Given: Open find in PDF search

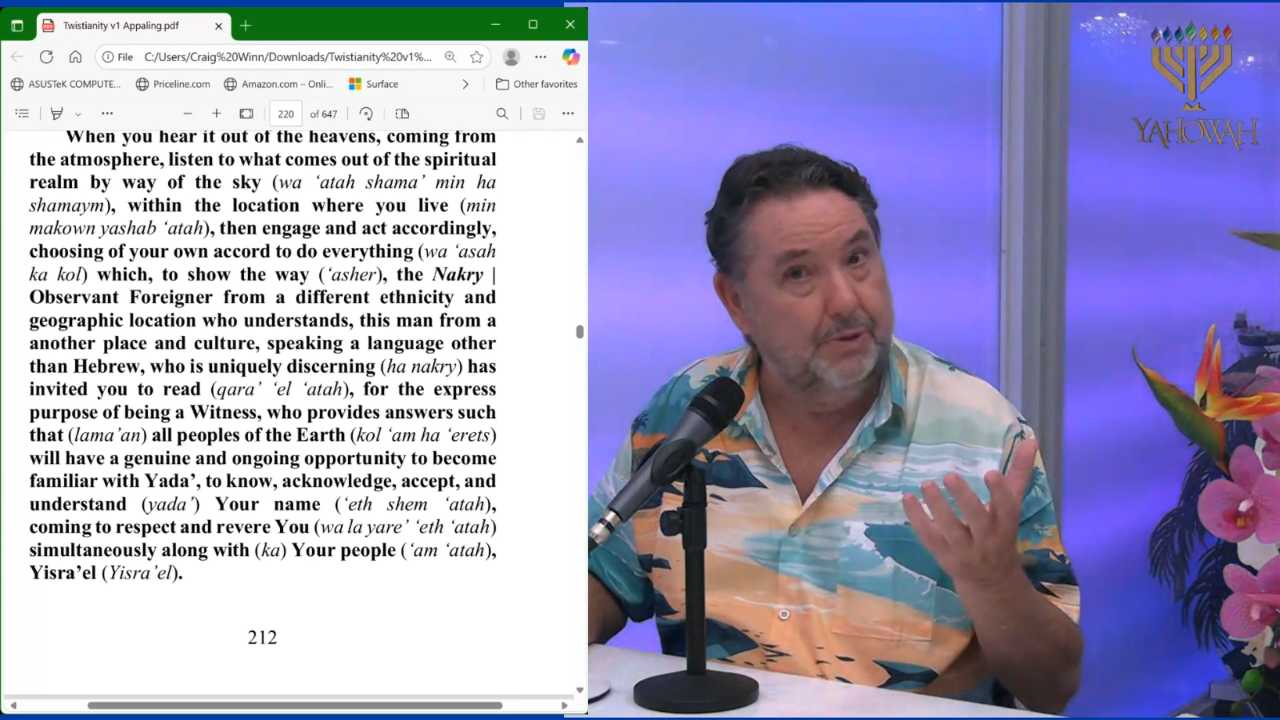Looking at the screenshot, I should (502, 114).
